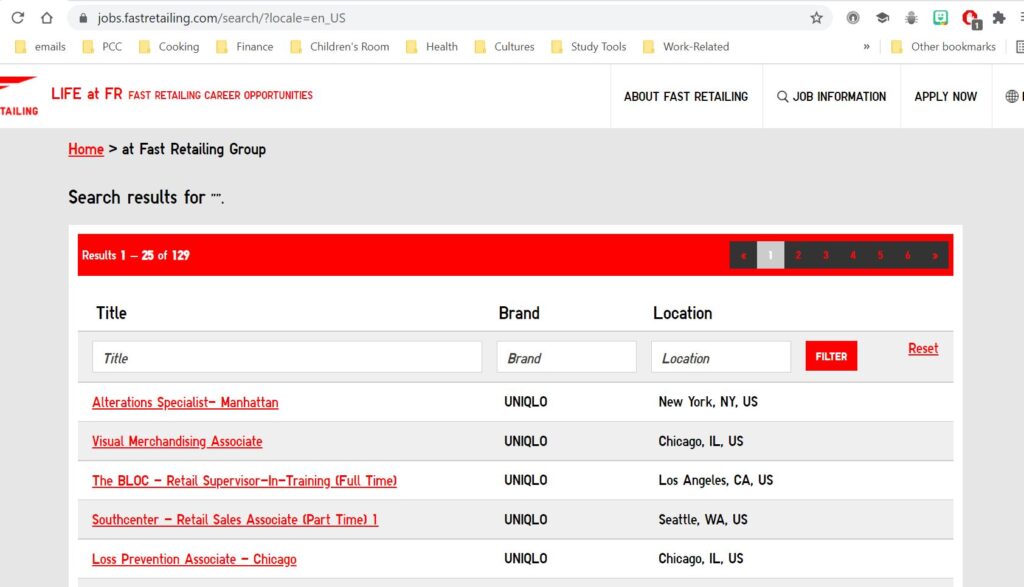Open the Health bookmark folder
Viewport: 1024px width, 587px height.
[432, 46]
